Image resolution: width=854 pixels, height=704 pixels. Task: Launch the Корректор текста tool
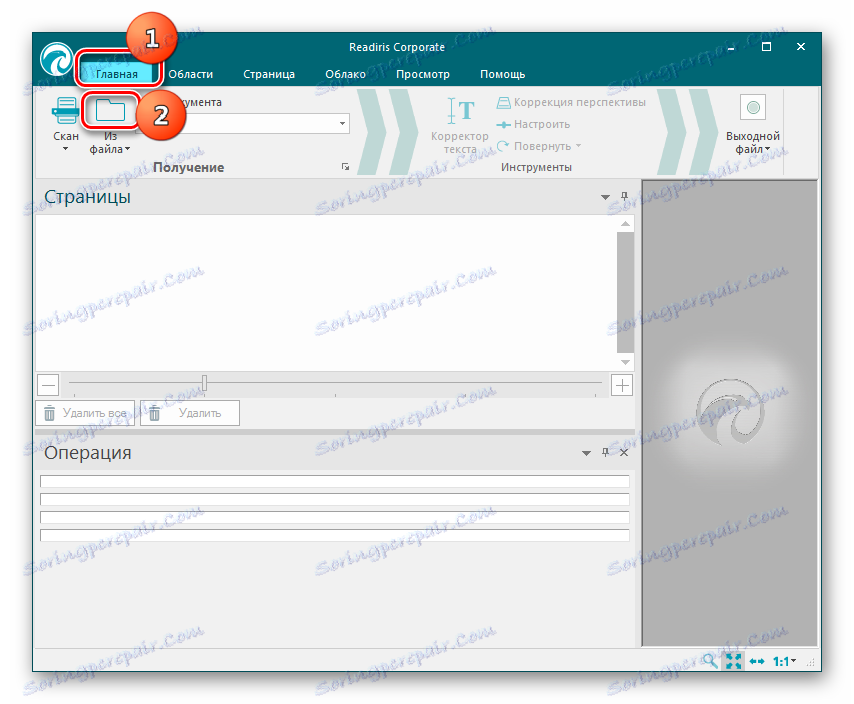tap(460, 126)
